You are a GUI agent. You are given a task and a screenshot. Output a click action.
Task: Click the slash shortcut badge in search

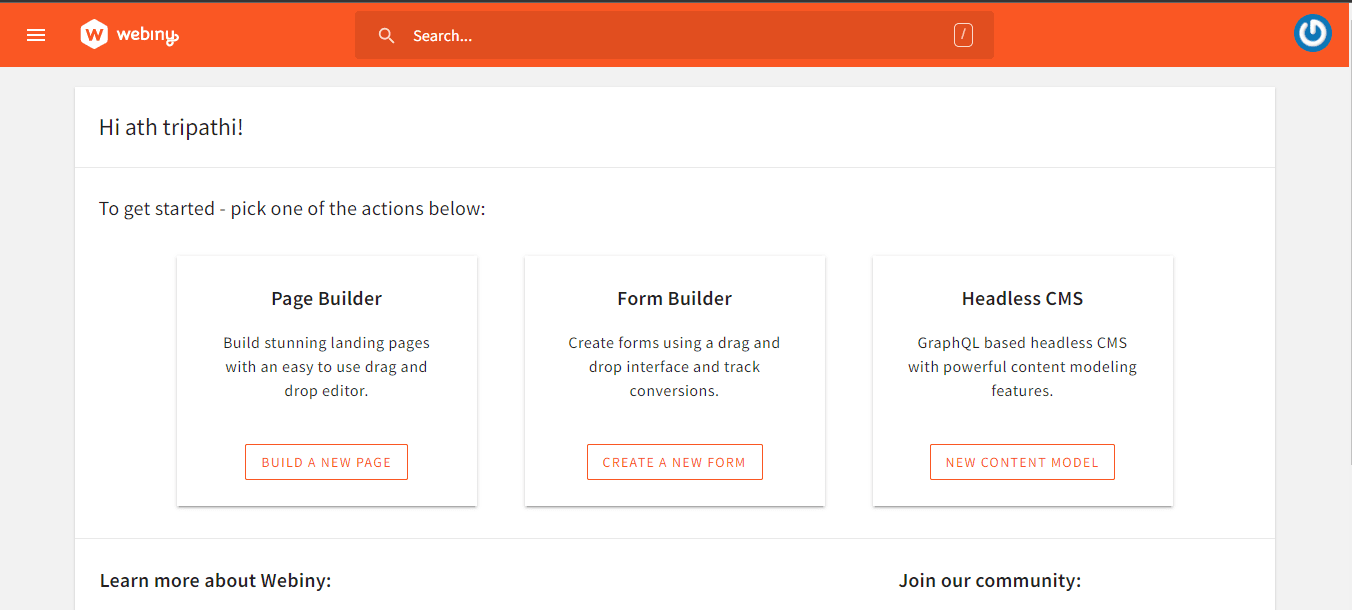coord(963,36)
